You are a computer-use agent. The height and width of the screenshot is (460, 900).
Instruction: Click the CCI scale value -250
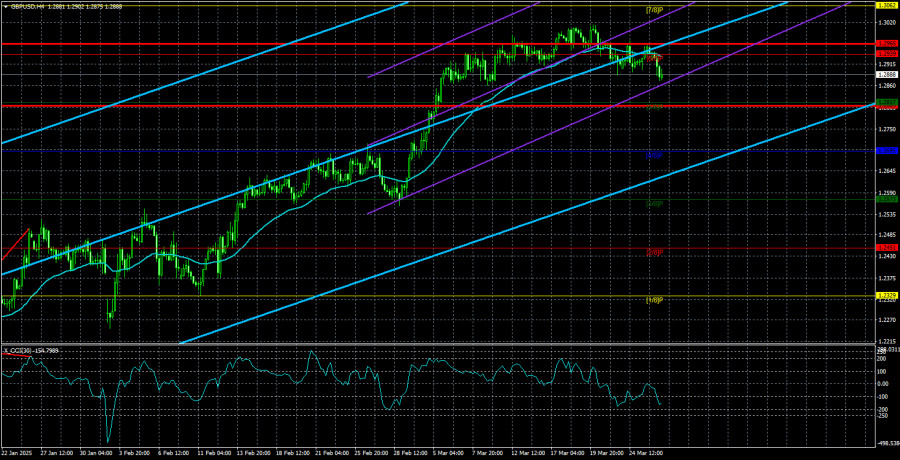click(x=883, y=416)
